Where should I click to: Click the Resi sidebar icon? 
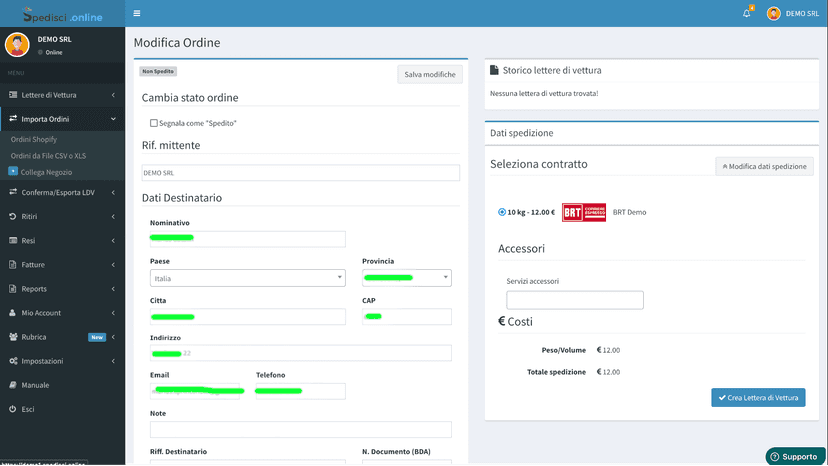13,240
